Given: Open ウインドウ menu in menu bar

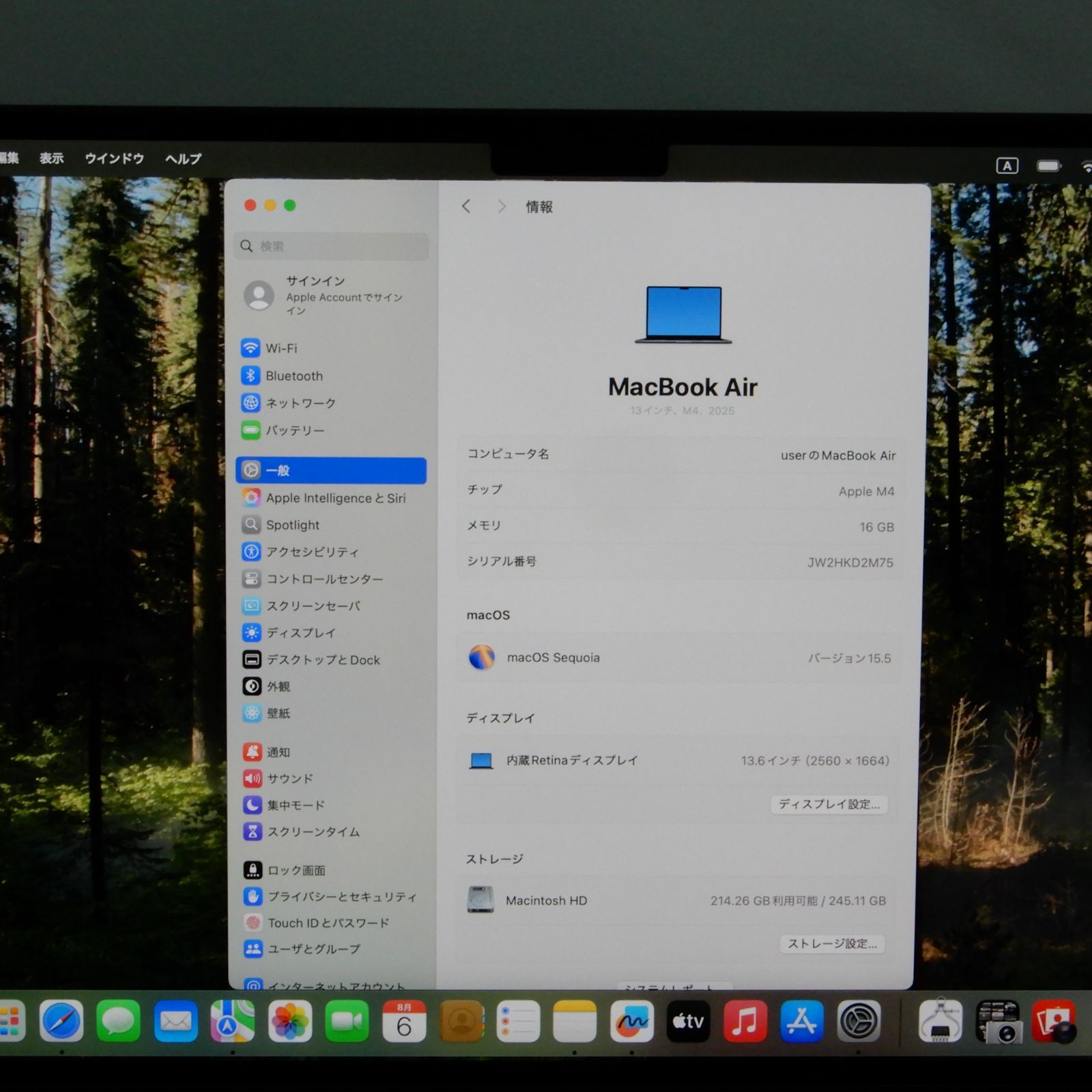Looking at the screenshot, I should tap(114, 158).
